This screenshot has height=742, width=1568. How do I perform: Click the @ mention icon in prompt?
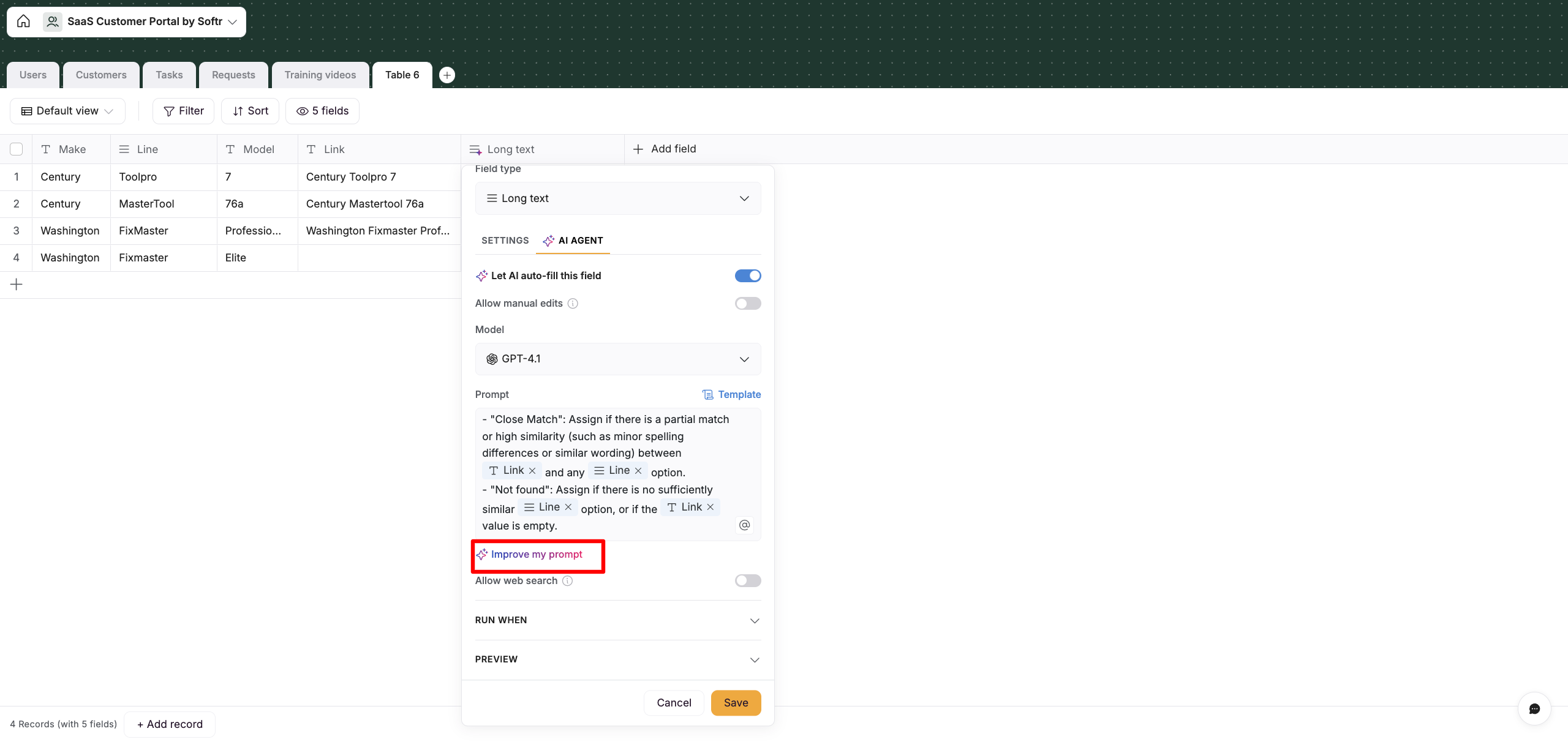pyautogui.click(x=744, y=525)
